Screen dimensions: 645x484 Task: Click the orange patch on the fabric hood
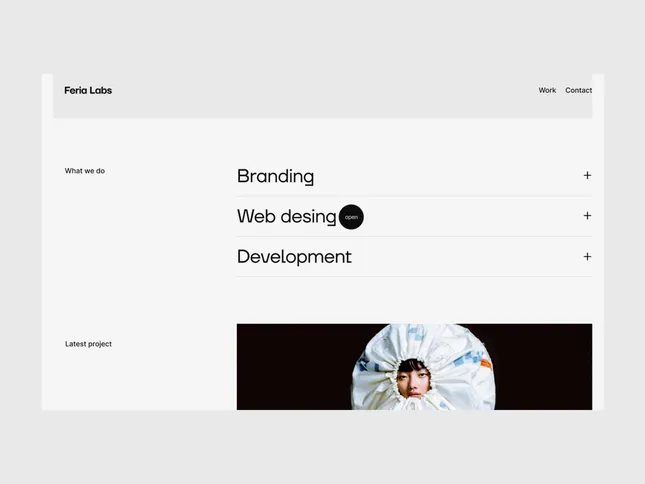[x=486, y=364]
